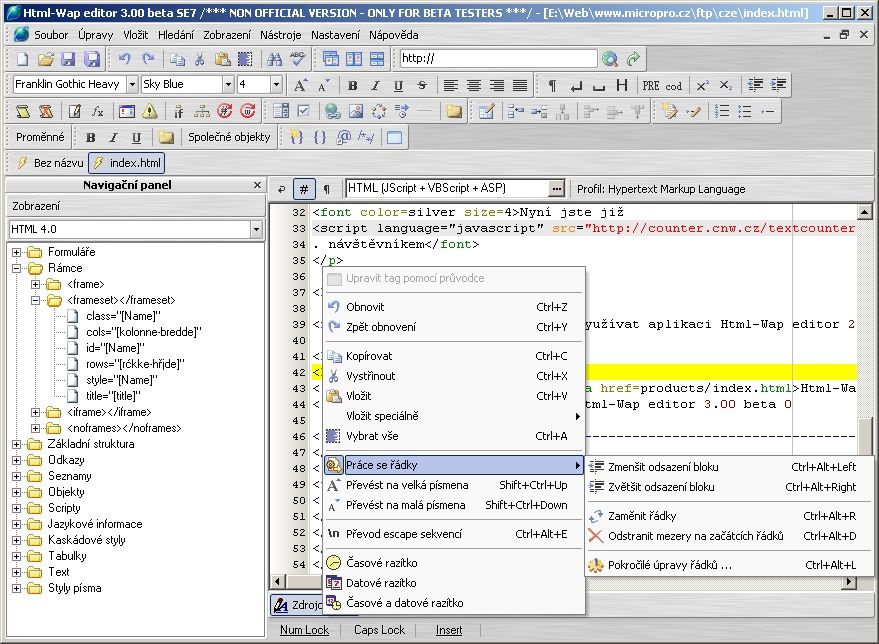Open the Sky Blue color dropdown
The image size is (879, 644).
pyautogui.click(x=228, y=85)
